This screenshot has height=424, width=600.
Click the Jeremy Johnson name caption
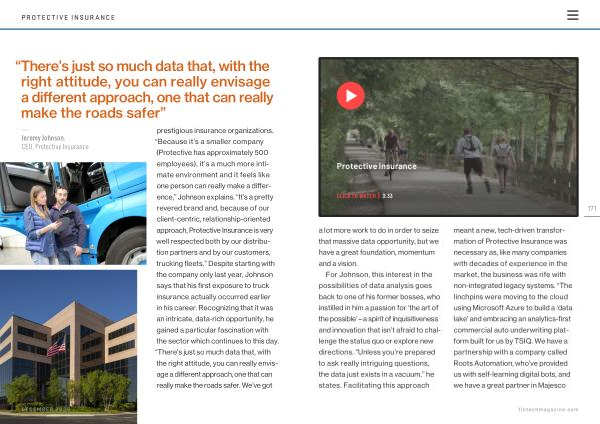click(x=43, y=138)
